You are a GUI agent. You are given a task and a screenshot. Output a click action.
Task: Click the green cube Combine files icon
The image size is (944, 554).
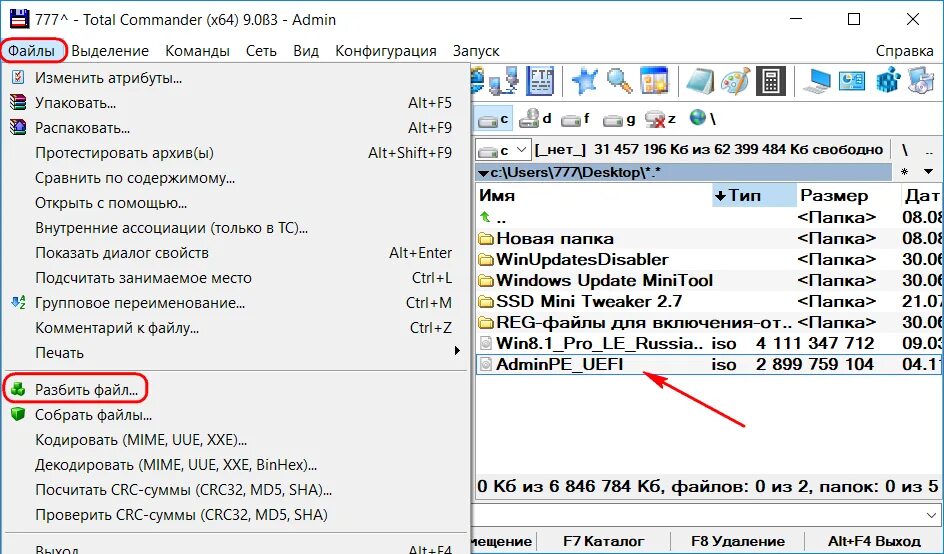coord(19,414)
